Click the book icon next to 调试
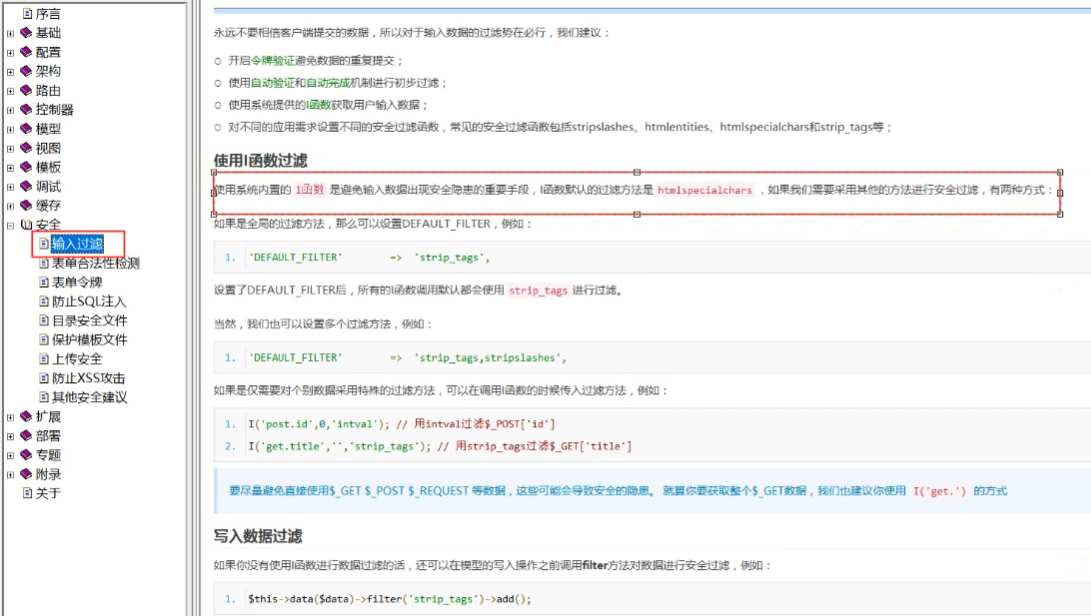This screenshot has height=616, width=1091. pos(26,187)
